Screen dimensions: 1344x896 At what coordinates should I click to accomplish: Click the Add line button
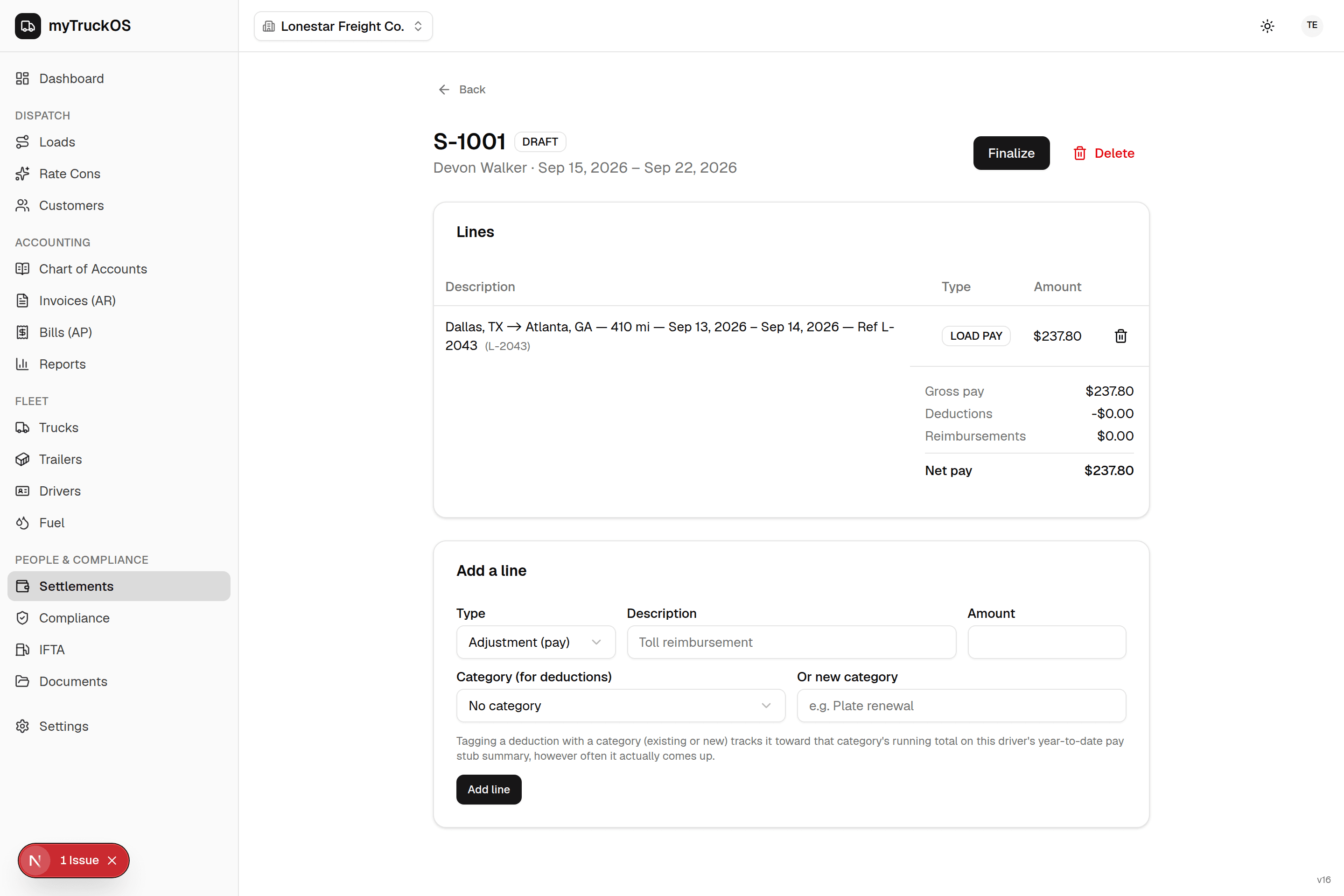coord(489,789)
